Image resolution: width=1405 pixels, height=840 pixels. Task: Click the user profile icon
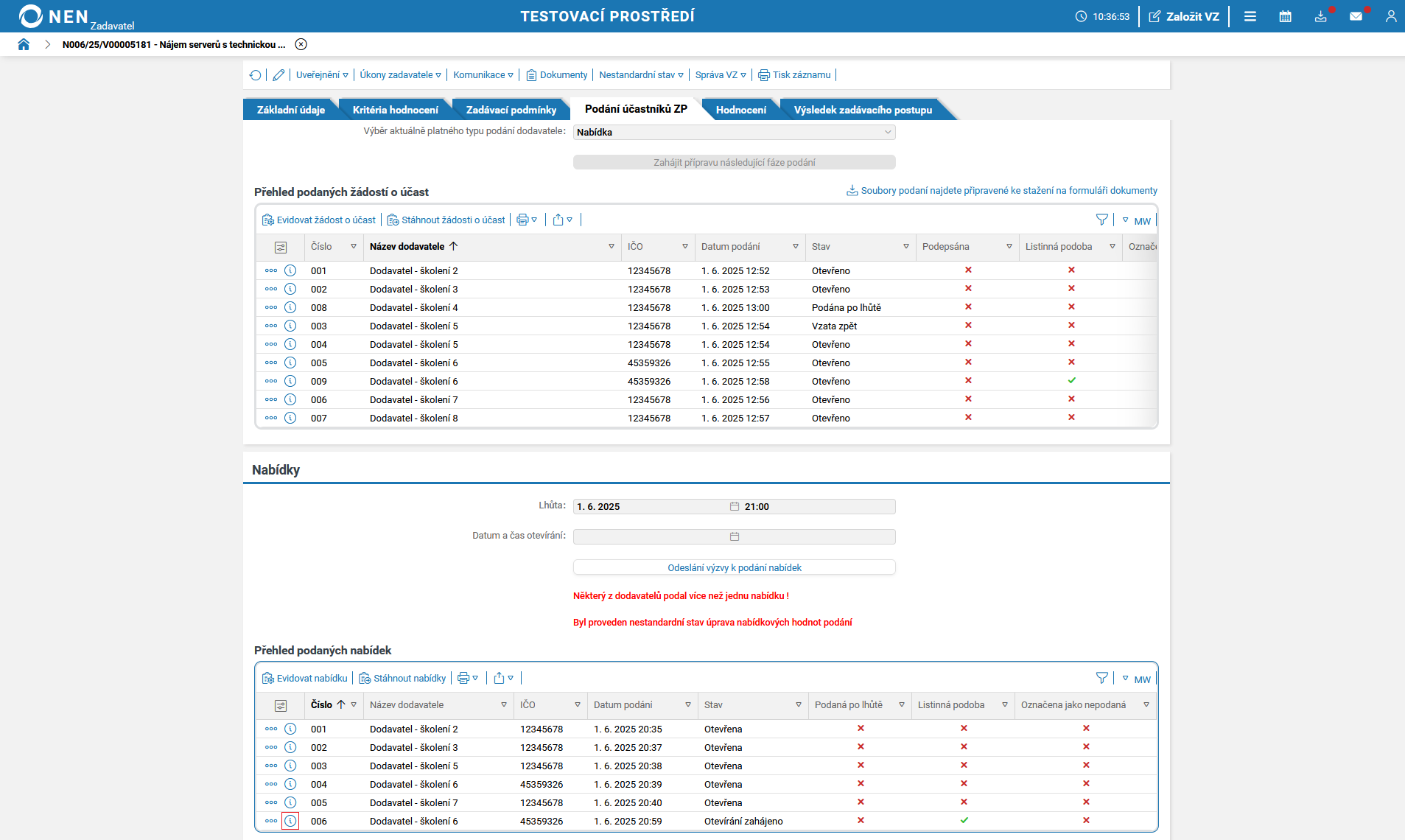tap(1390, 16)
